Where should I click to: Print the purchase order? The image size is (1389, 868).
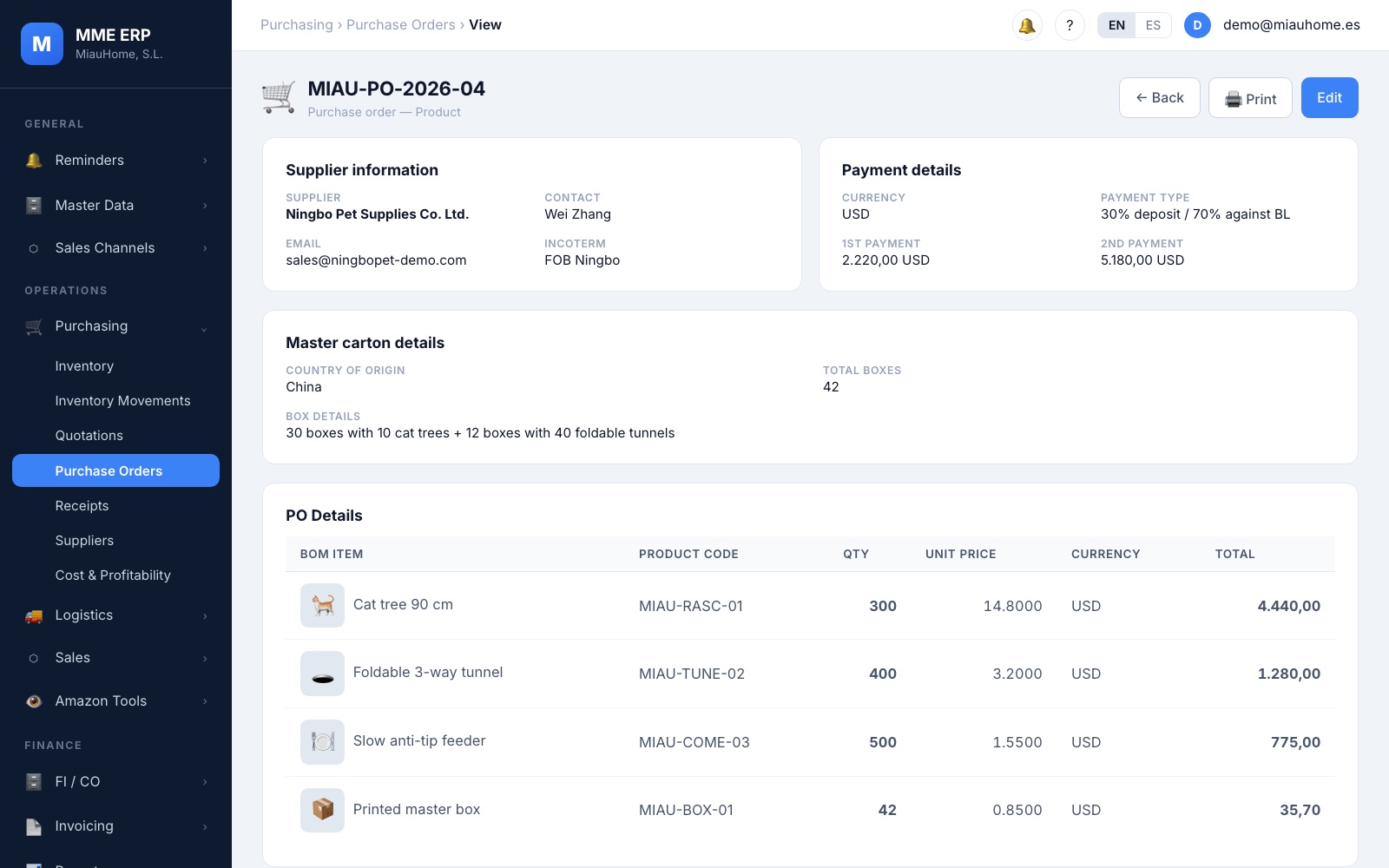(x=1250, y=98)
